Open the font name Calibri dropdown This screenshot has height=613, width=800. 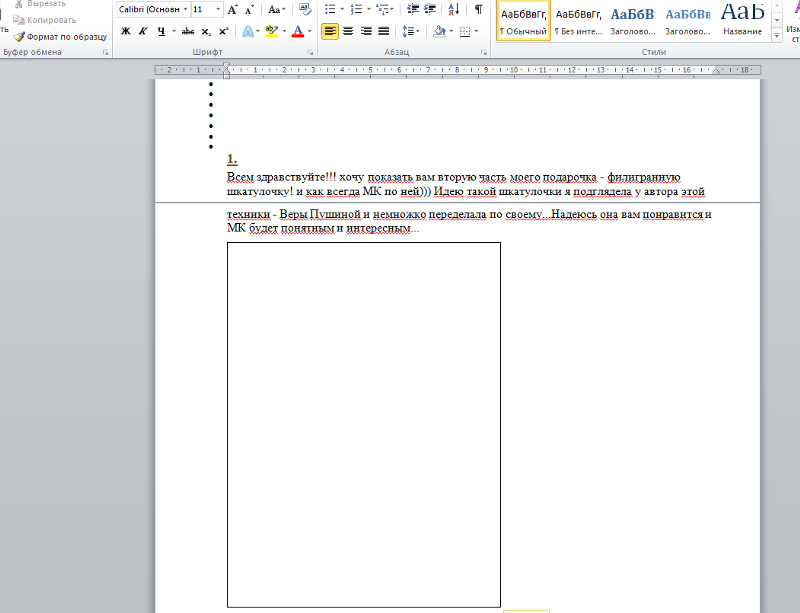pos(185,9)
